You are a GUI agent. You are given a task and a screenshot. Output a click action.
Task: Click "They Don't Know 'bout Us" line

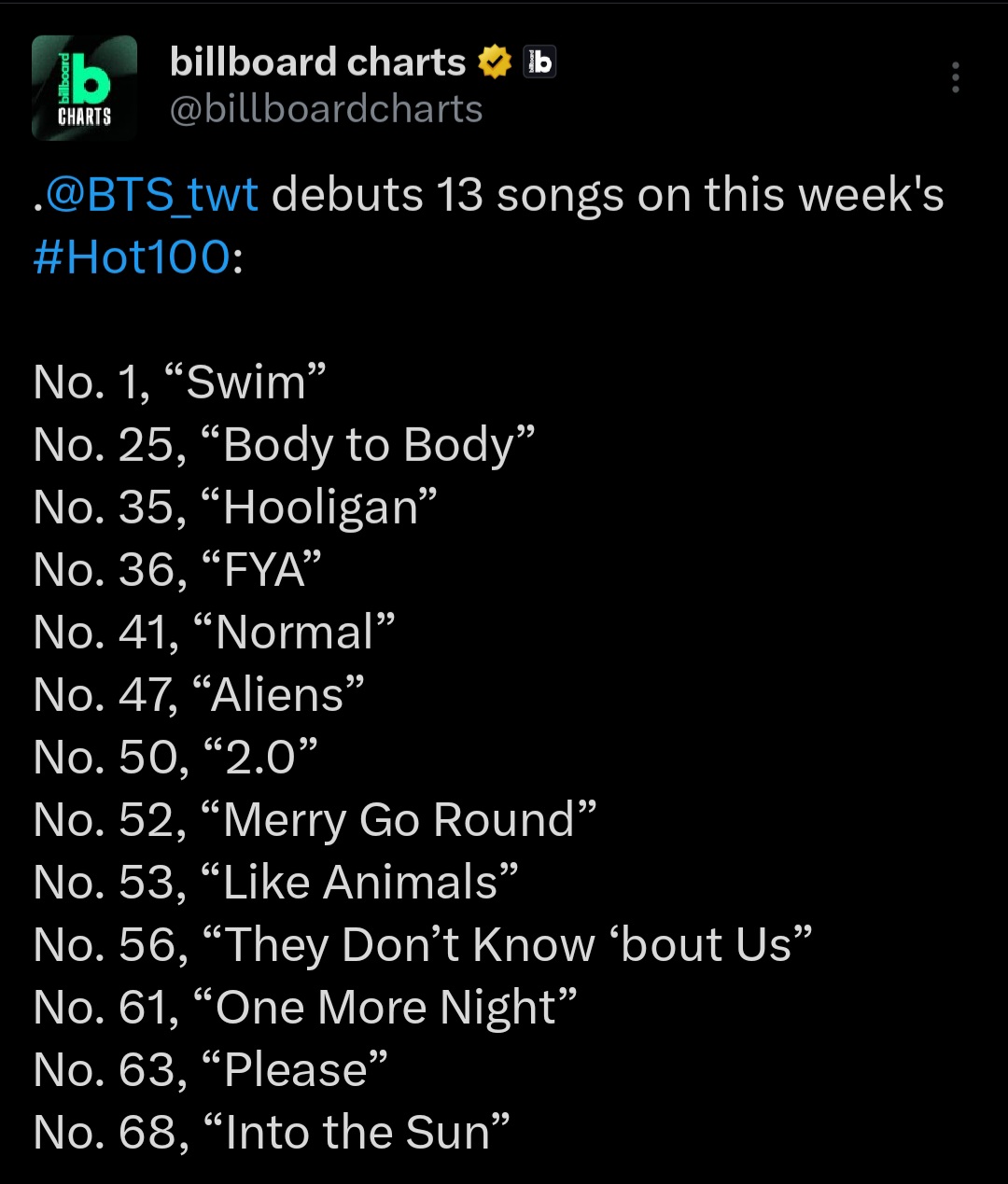422,945
